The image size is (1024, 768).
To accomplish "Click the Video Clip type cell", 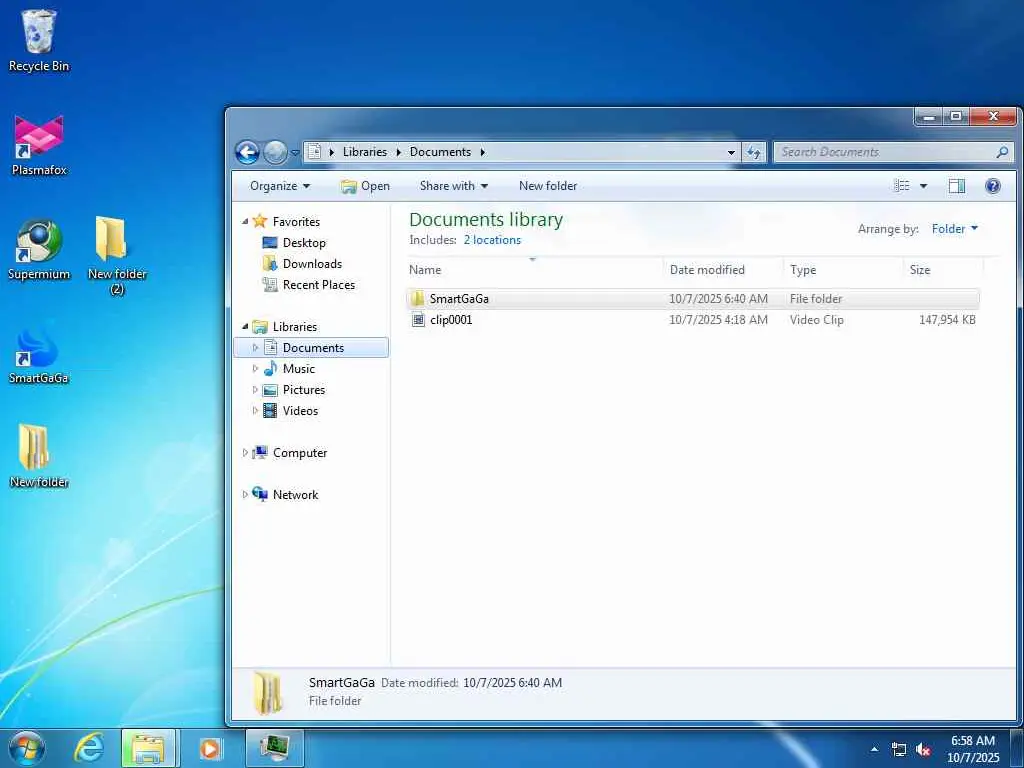I will pos(816,319).
